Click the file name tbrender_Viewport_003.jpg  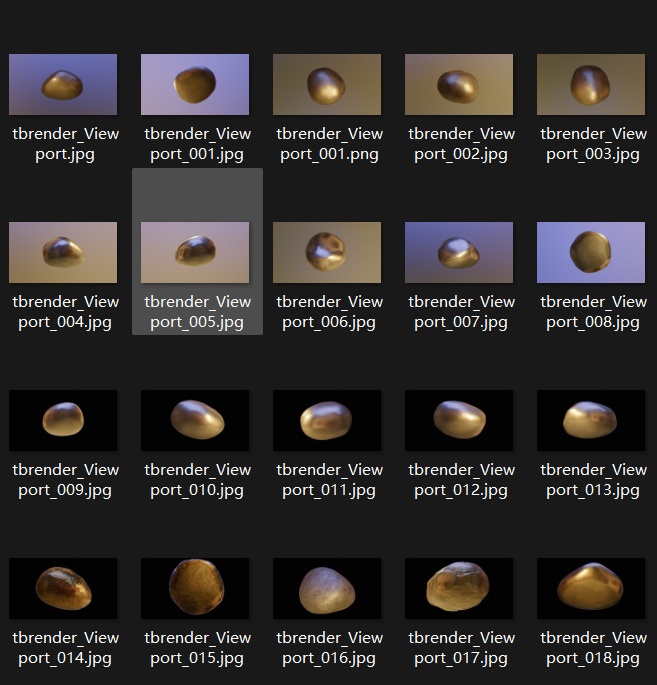(x=593, y=144)
